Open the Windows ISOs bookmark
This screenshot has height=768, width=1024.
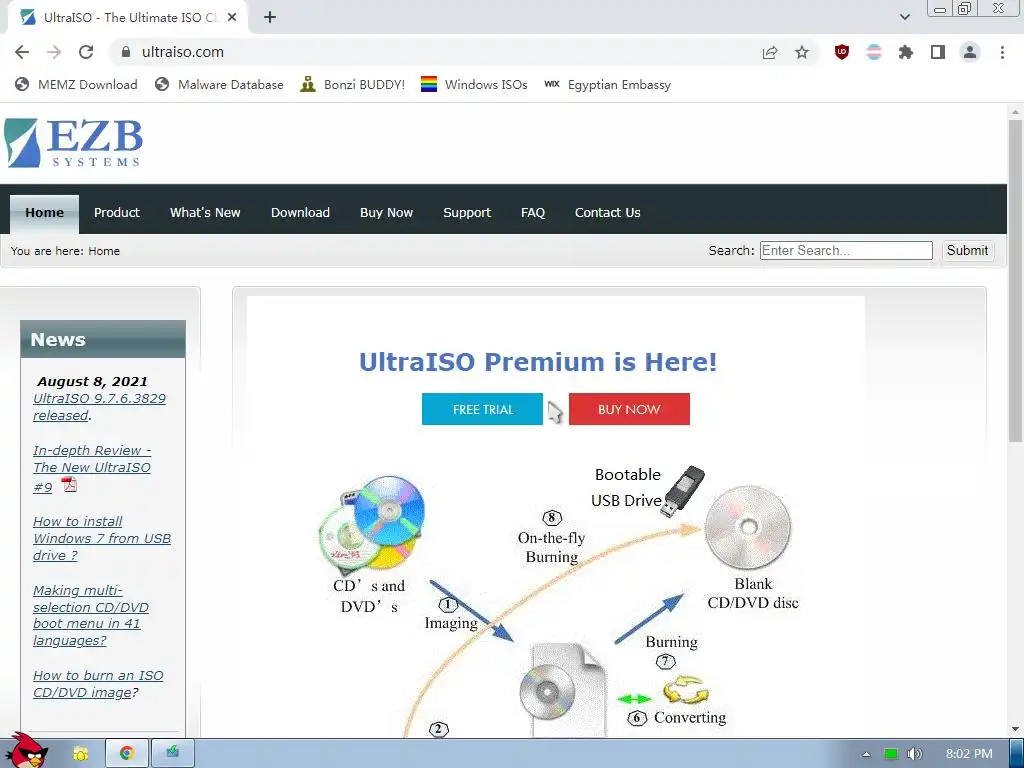coord(474,84)
